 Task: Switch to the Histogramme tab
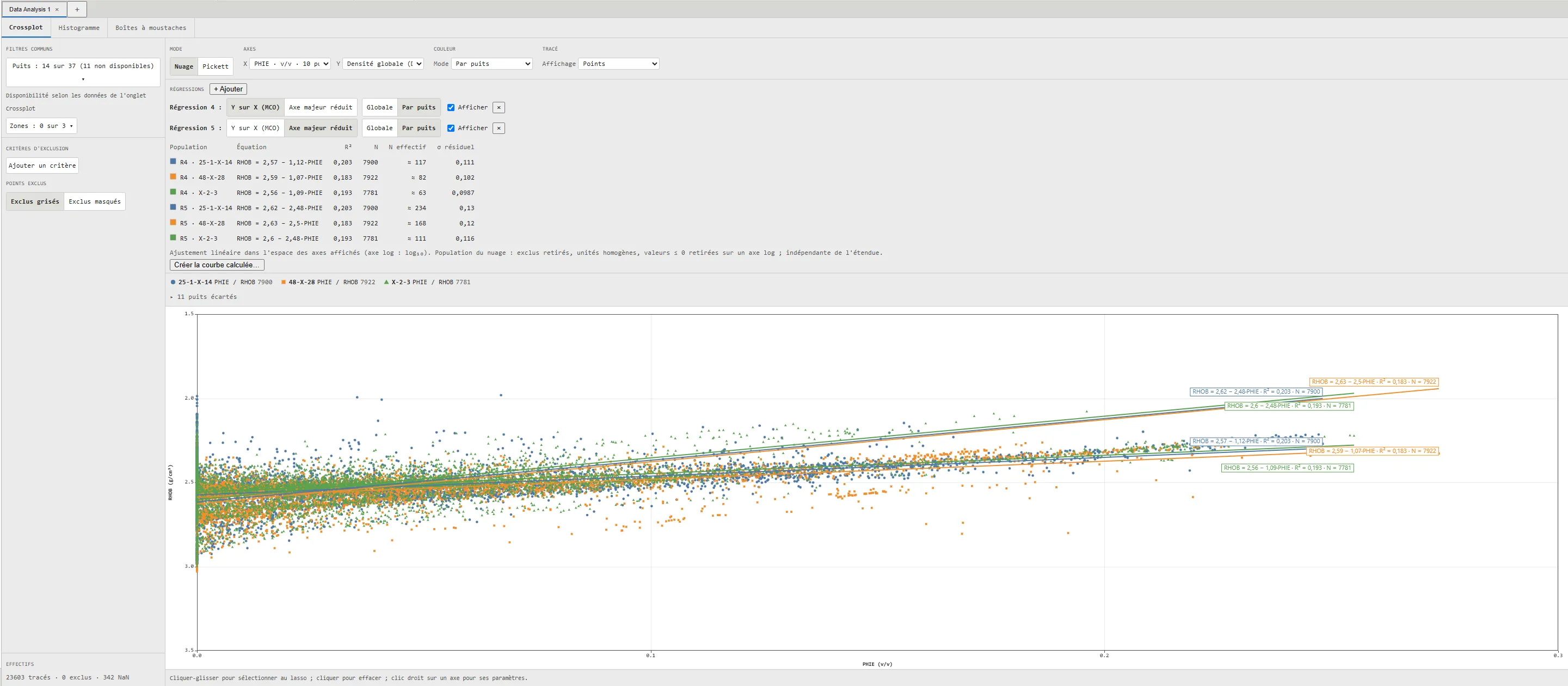pos(79,28)
